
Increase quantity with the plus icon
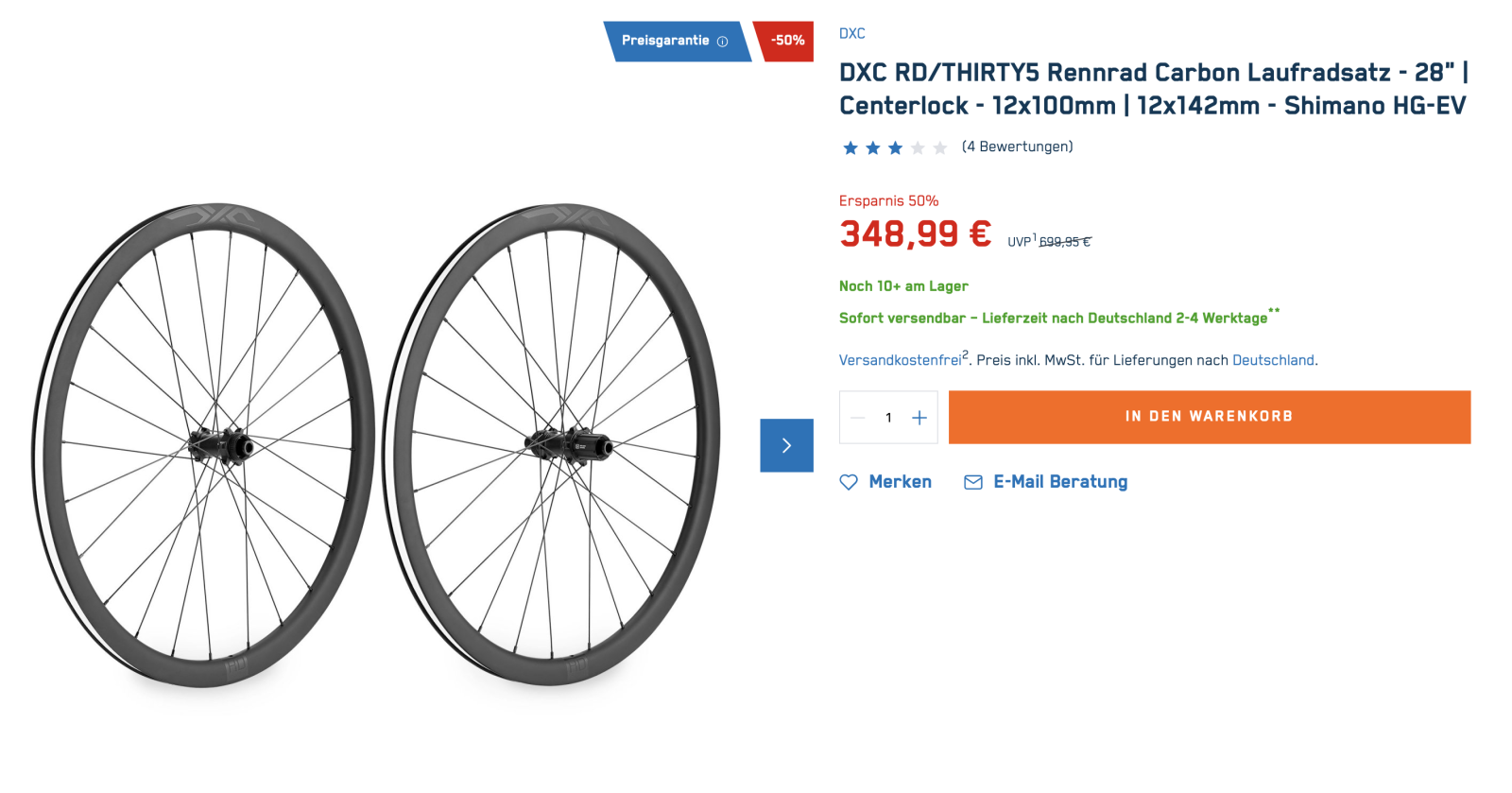coord(919,418)
